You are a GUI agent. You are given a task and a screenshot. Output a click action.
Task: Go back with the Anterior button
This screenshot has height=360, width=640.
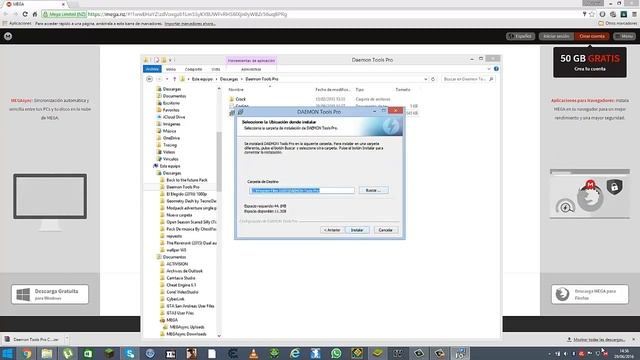(x=332, y=230)
